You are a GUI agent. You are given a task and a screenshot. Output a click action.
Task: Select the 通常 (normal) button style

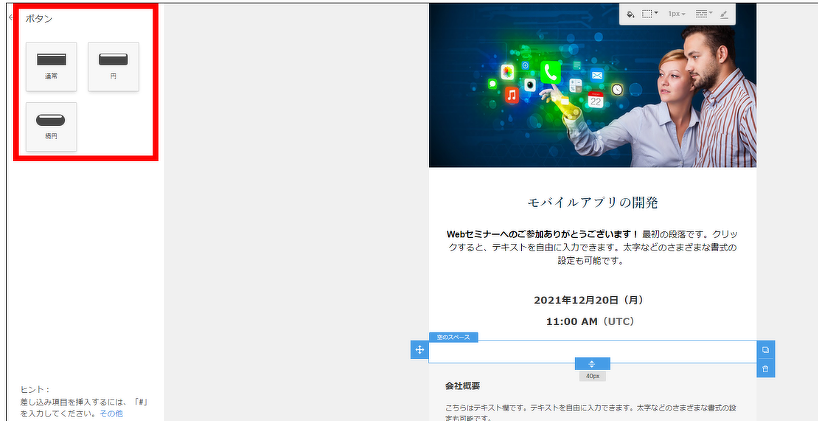[51, 66]
